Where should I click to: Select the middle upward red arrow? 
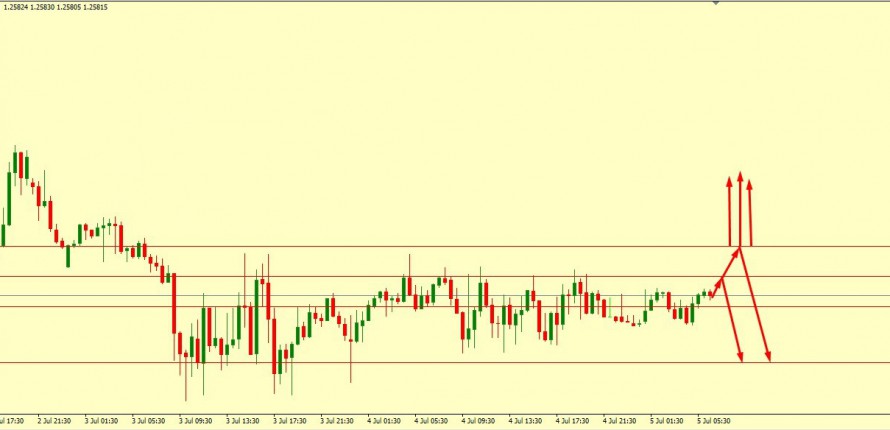pos(740,210)
